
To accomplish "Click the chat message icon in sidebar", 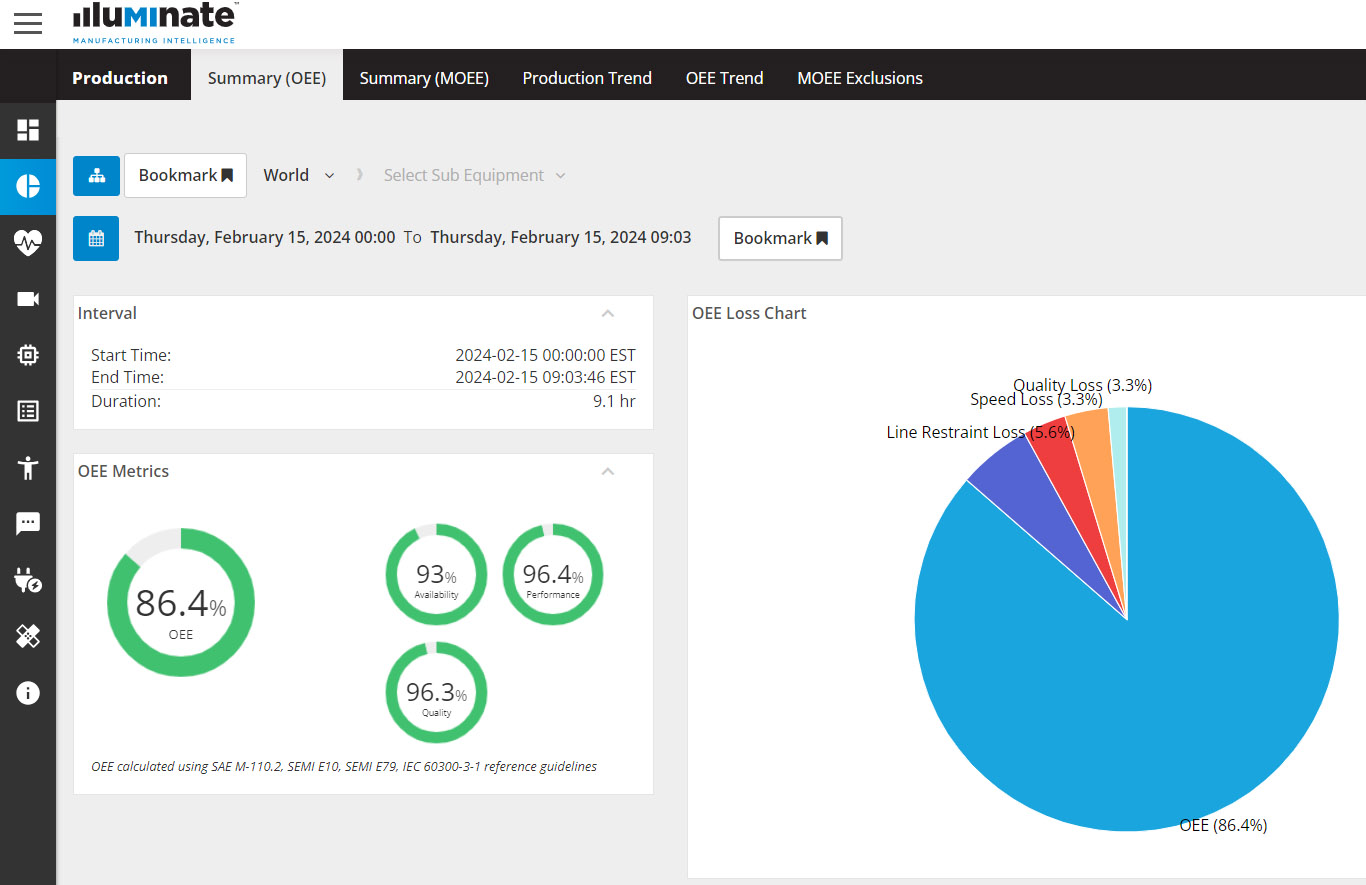I will 28,523.
